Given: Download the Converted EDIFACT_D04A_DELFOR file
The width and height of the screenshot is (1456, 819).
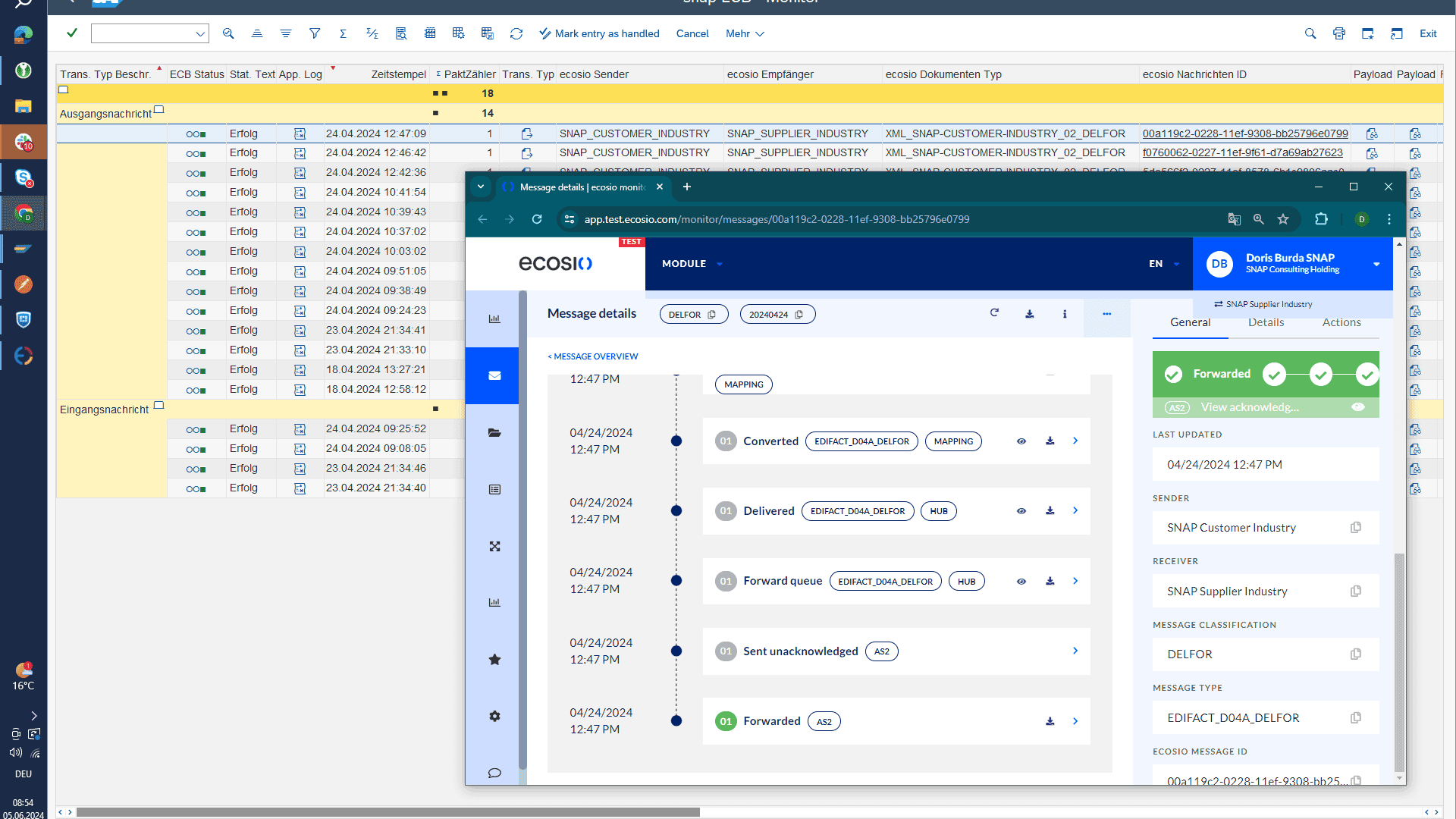Looking at the screenshot, I should point(1050,441).
